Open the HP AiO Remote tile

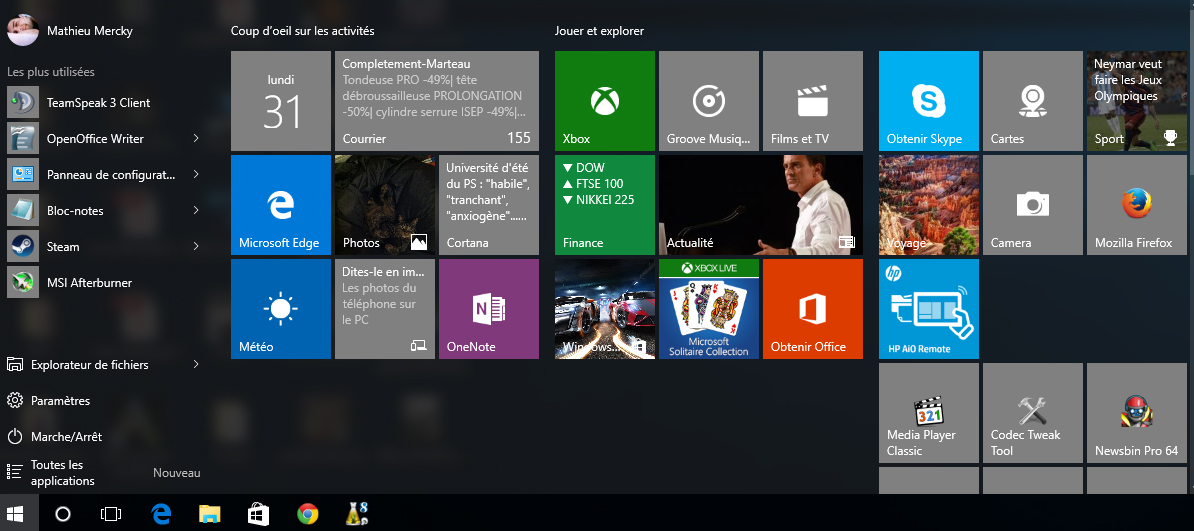click(x=928, y=309)
